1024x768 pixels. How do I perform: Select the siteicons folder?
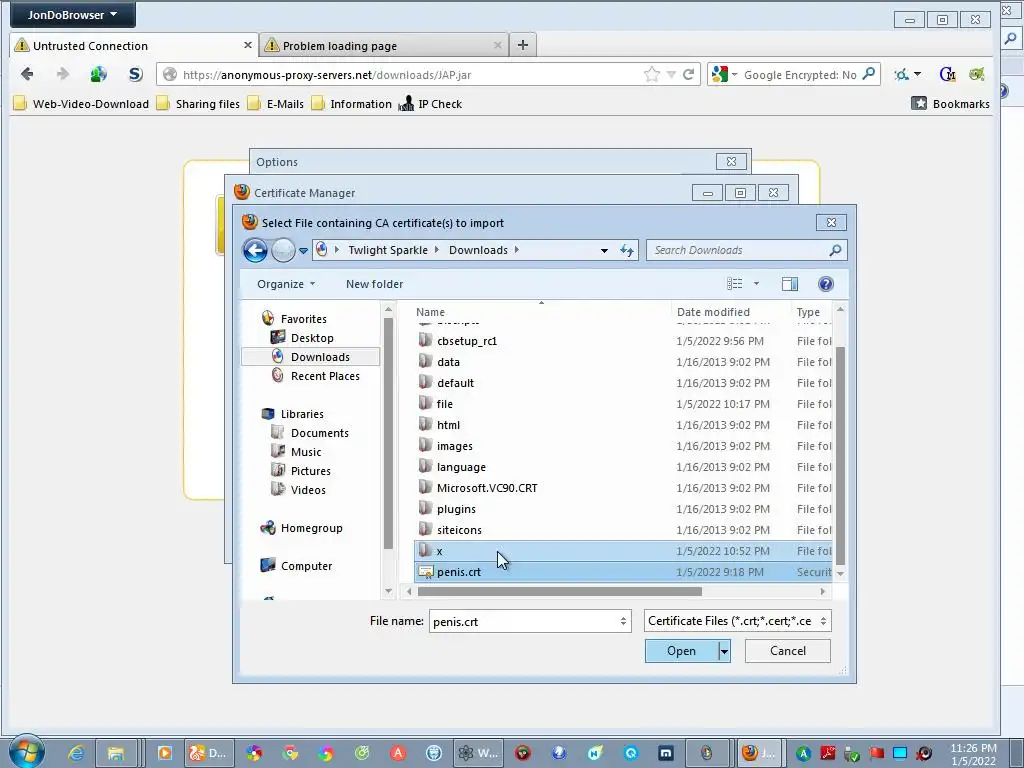[624, 530]
